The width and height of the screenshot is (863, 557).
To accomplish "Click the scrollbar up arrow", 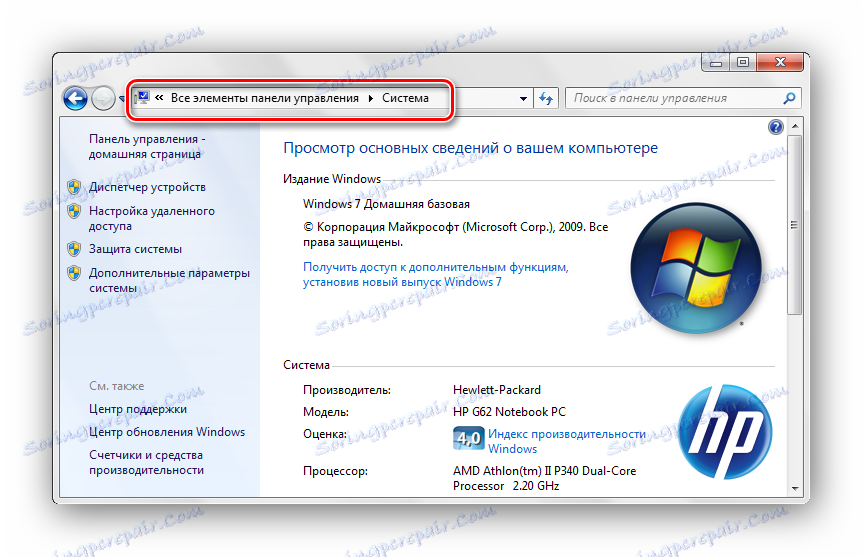I will [x=795, y=126].
